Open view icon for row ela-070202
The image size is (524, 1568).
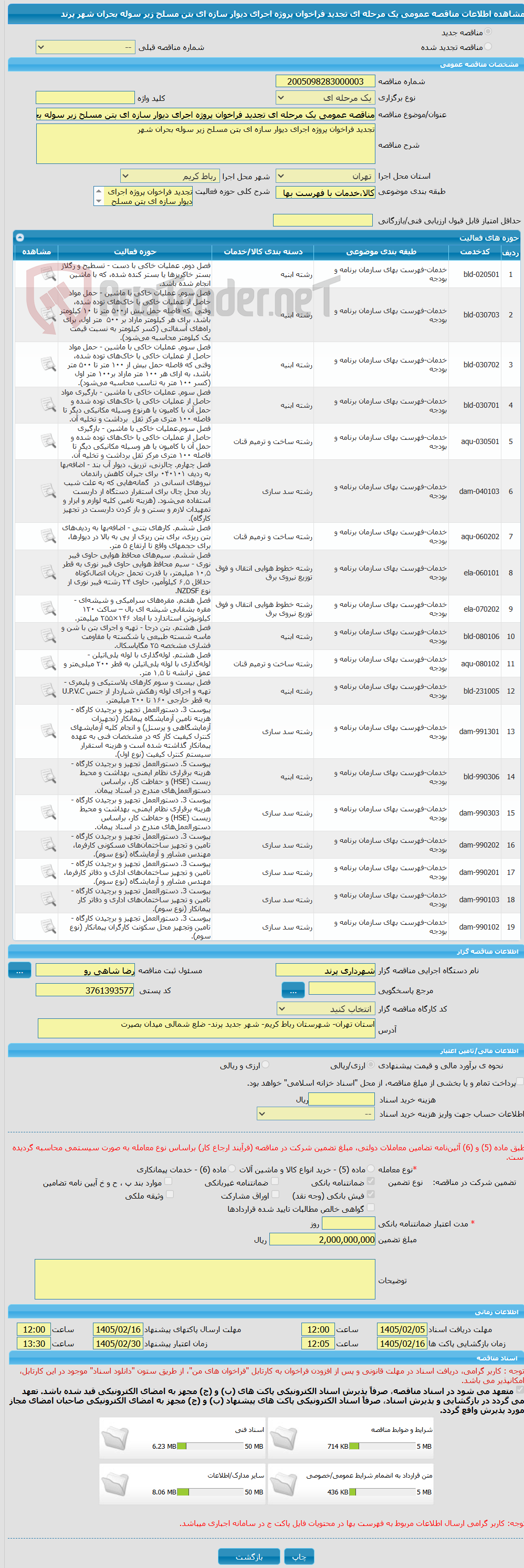pos(48,608)
